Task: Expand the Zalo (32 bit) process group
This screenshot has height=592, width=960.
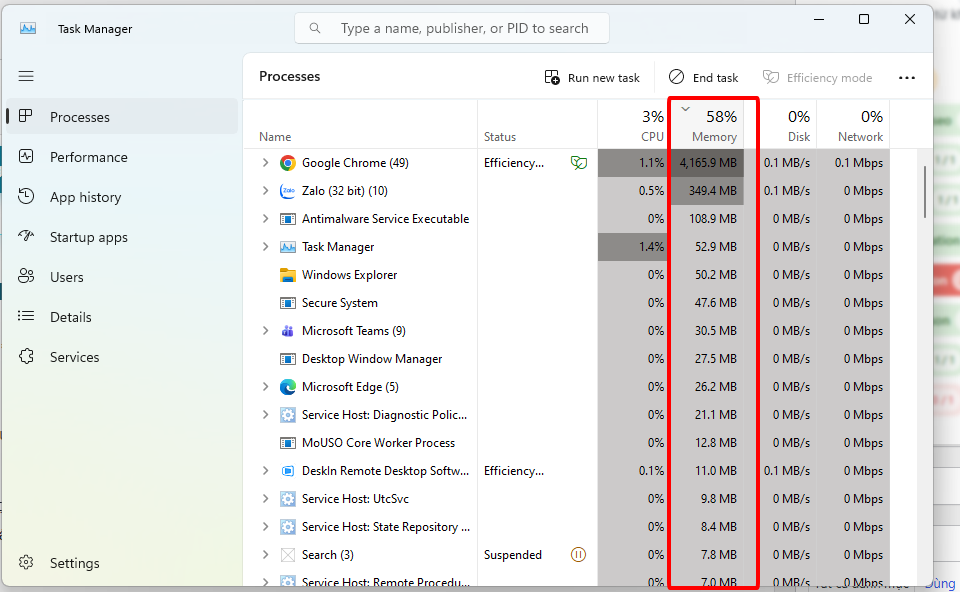Action: [x=265, y=191]
